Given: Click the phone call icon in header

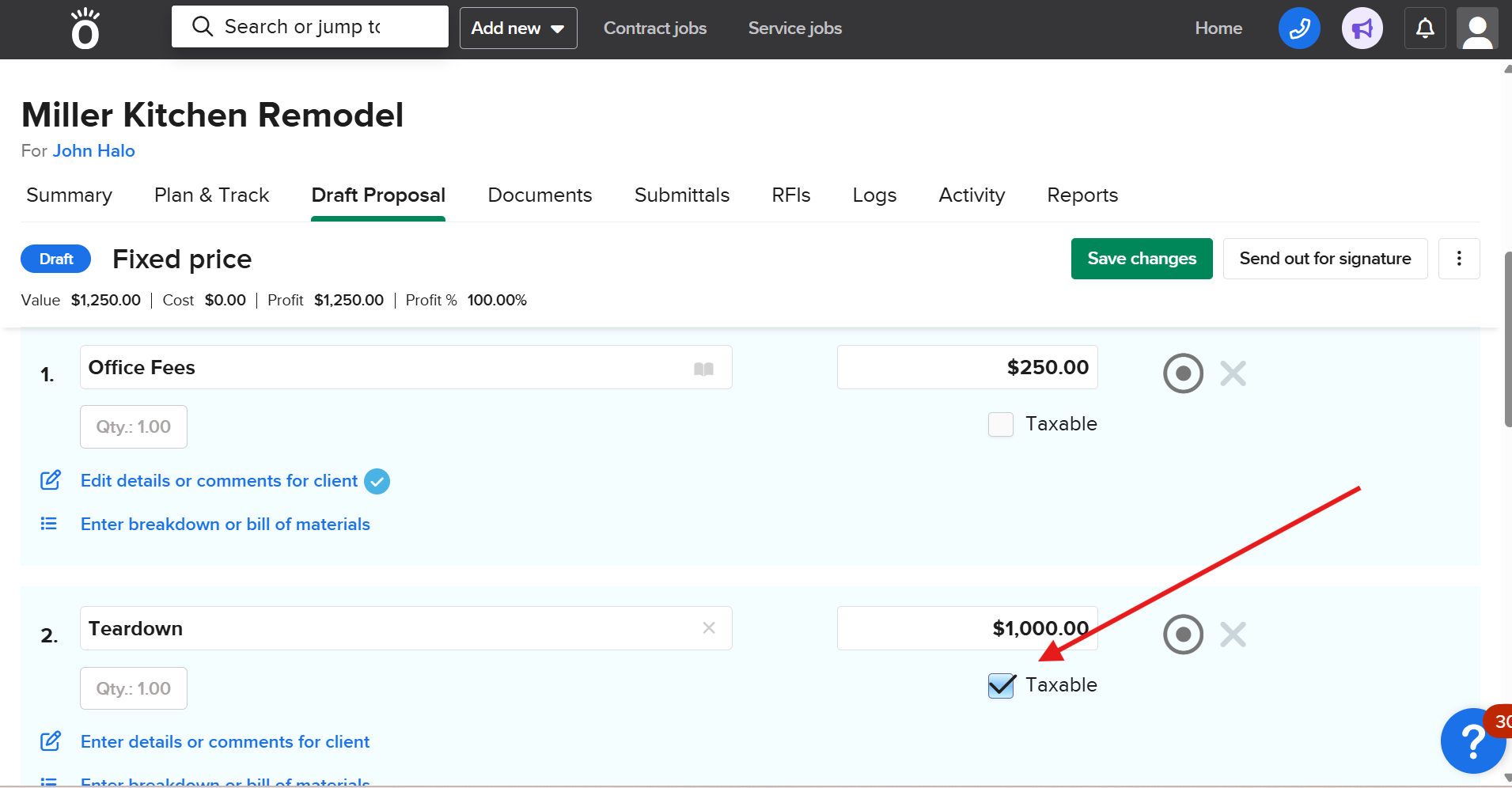Looking at the screenshot, I should 1298,28.
